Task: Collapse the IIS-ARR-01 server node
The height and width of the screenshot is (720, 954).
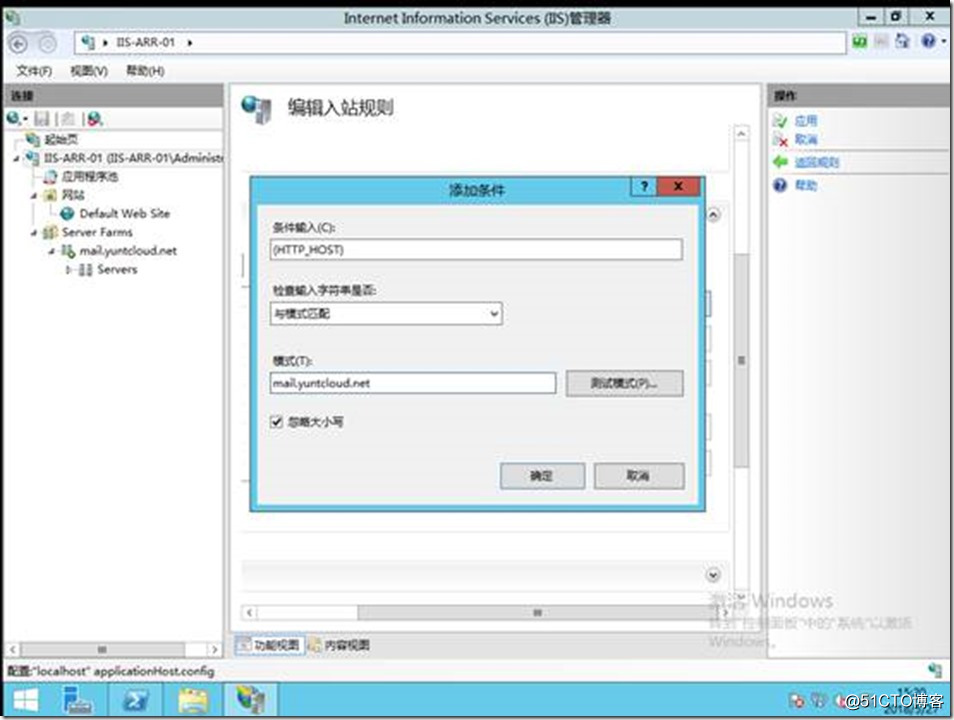Action: (16, 158)
